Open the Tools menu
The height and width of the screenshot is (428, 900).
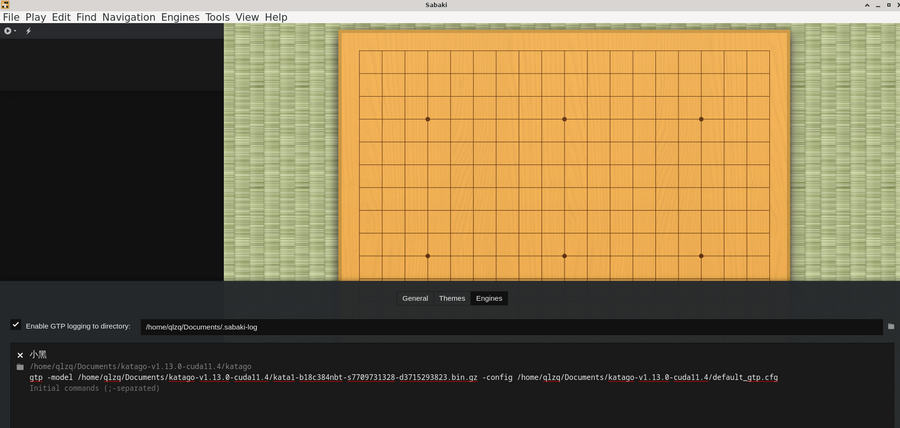pyautogui.click(x=218, y=17)
